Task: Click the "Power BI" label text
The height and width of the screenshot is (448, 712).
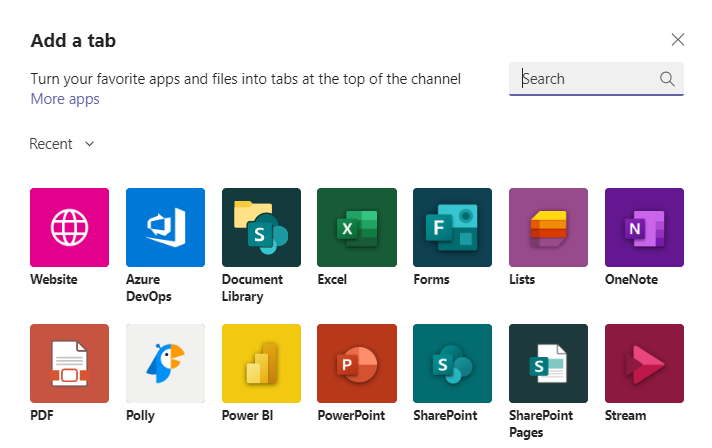Action: [x=247, y=415]
